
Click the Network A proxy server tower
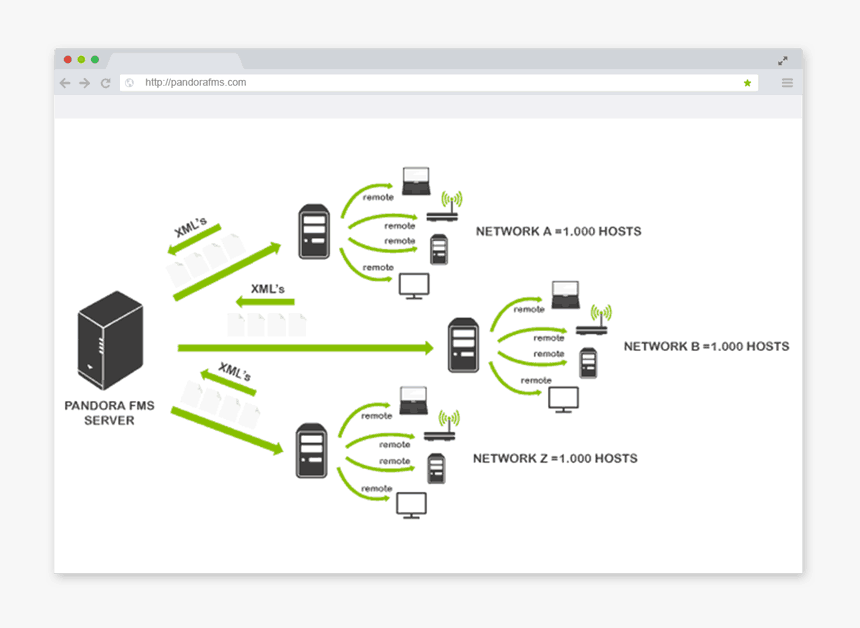pyautogui.click(x=313, y=232)
